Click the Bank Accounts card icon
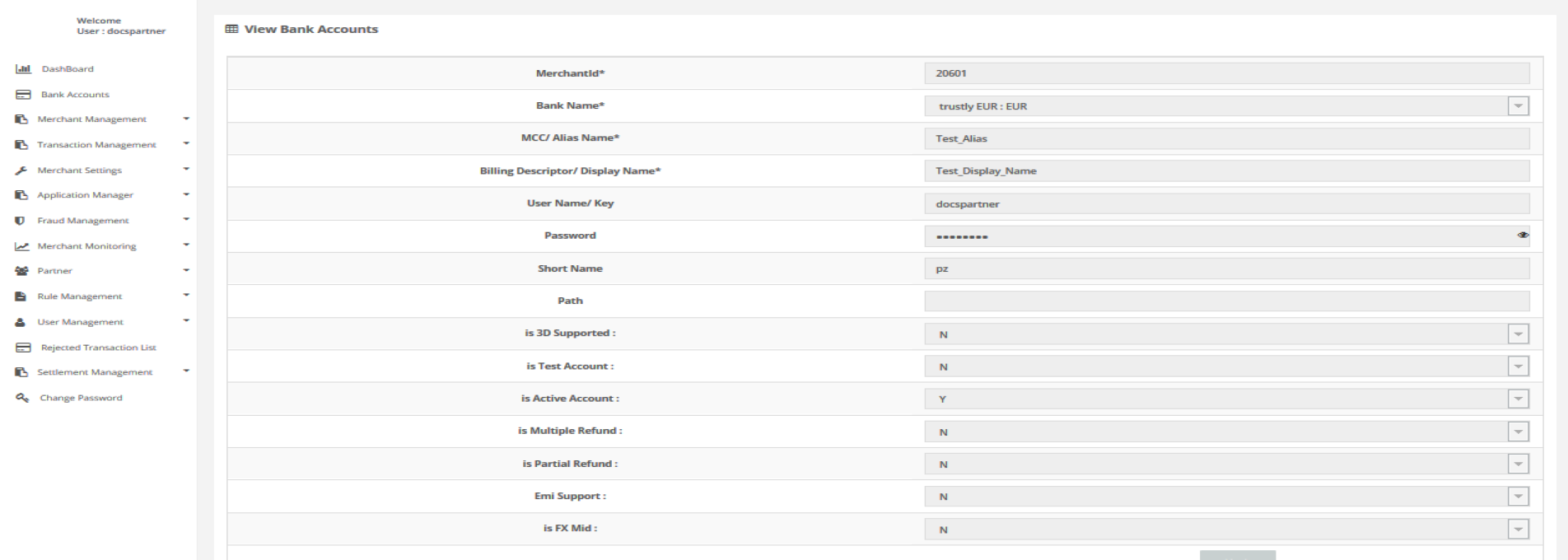 coord(23,95)
